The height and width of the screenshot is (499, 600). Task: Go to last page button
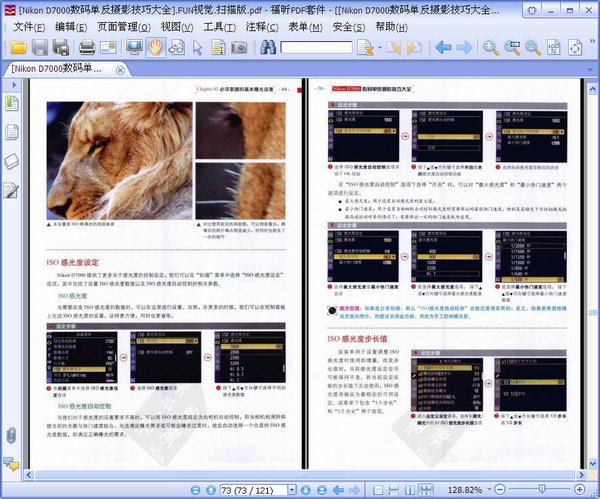click(322, 490)
